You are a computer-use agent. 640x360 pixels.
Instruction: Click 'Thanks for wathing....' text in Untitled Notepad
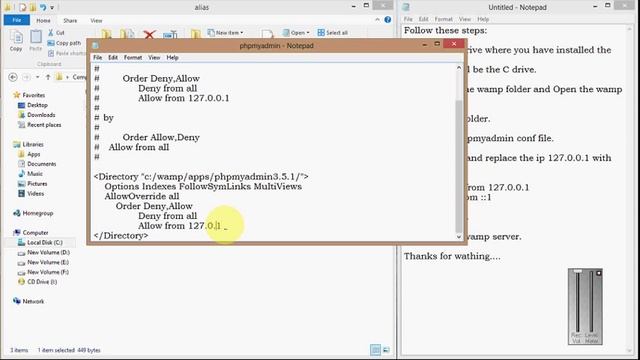pos(452,256)
